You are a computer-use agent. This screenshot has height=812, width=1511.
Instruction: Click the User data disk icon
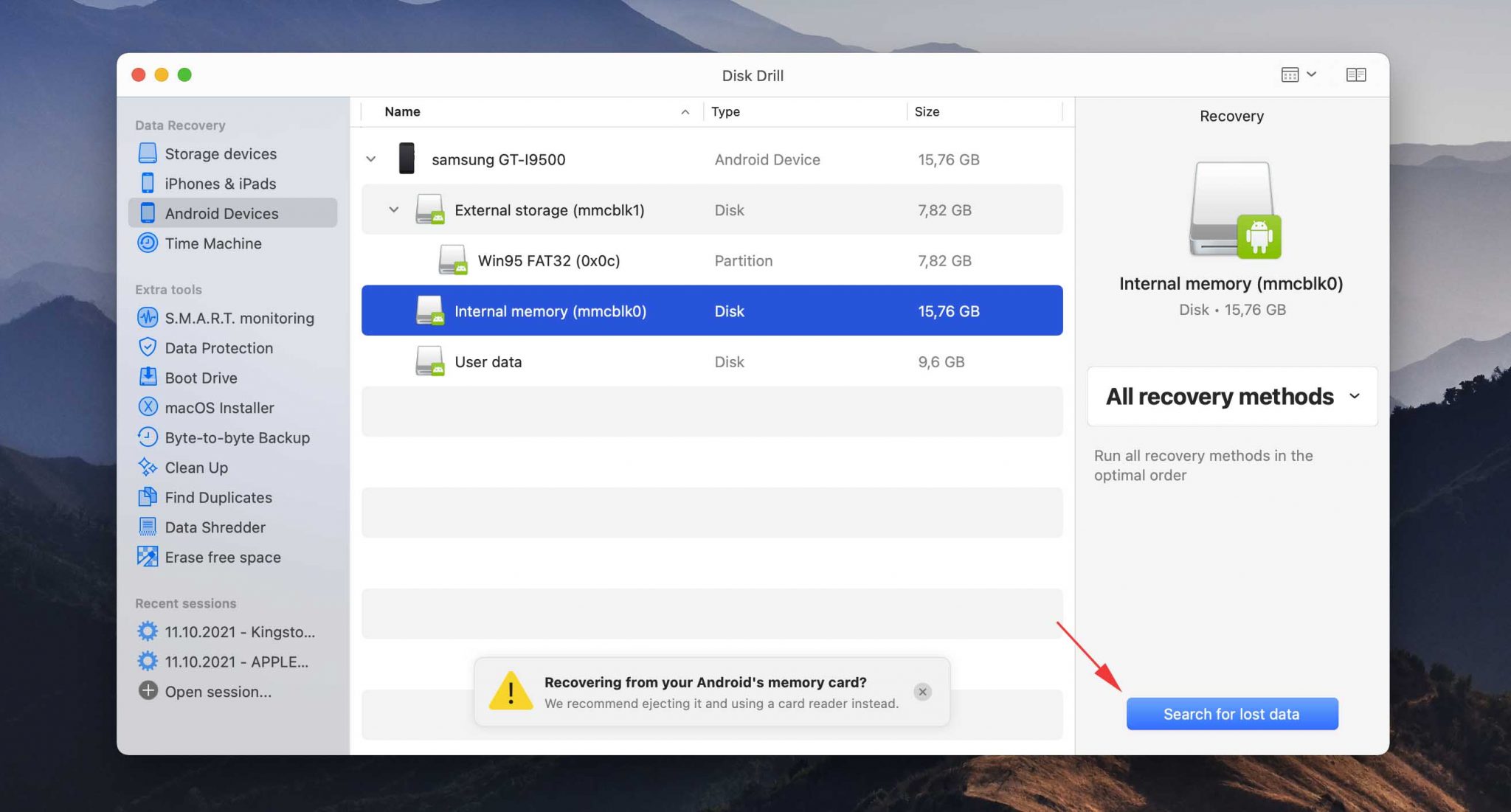tap(429, 361)
